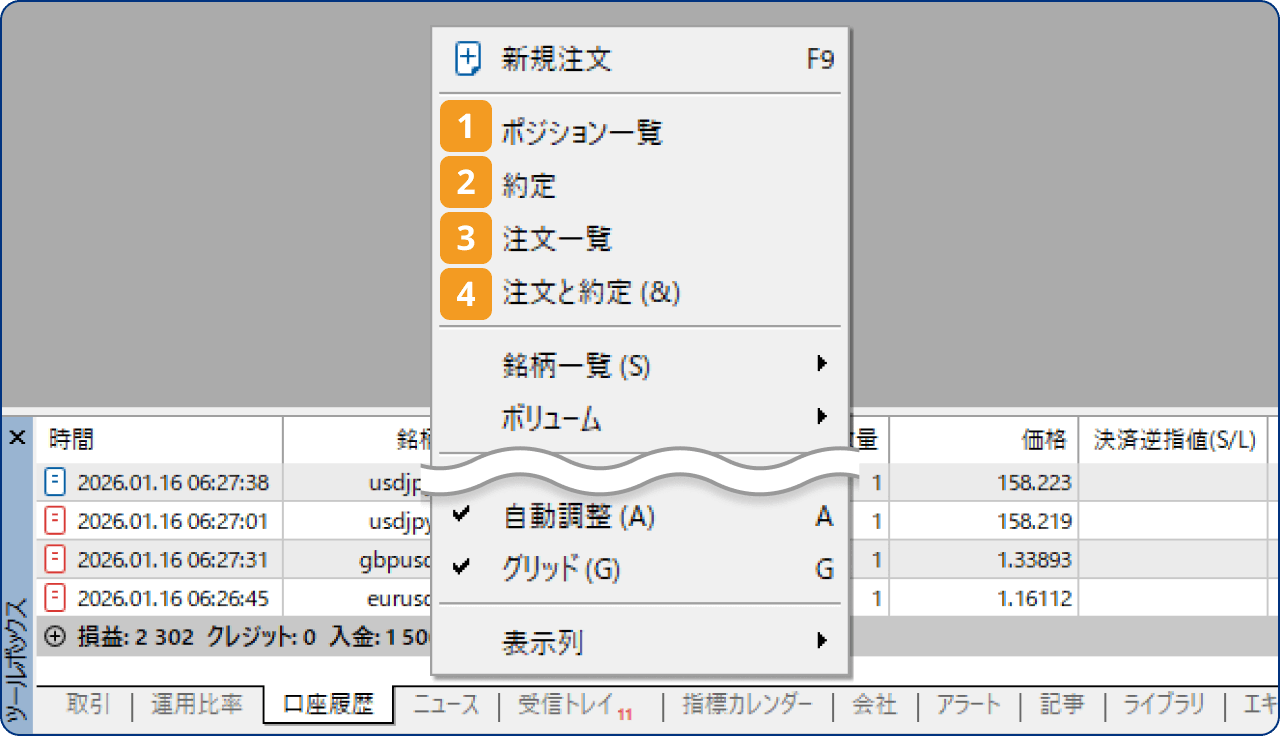This screenshot has height=736, width=1280.
Task: Switch to the 取引 tab
Action: click(90, 704)
